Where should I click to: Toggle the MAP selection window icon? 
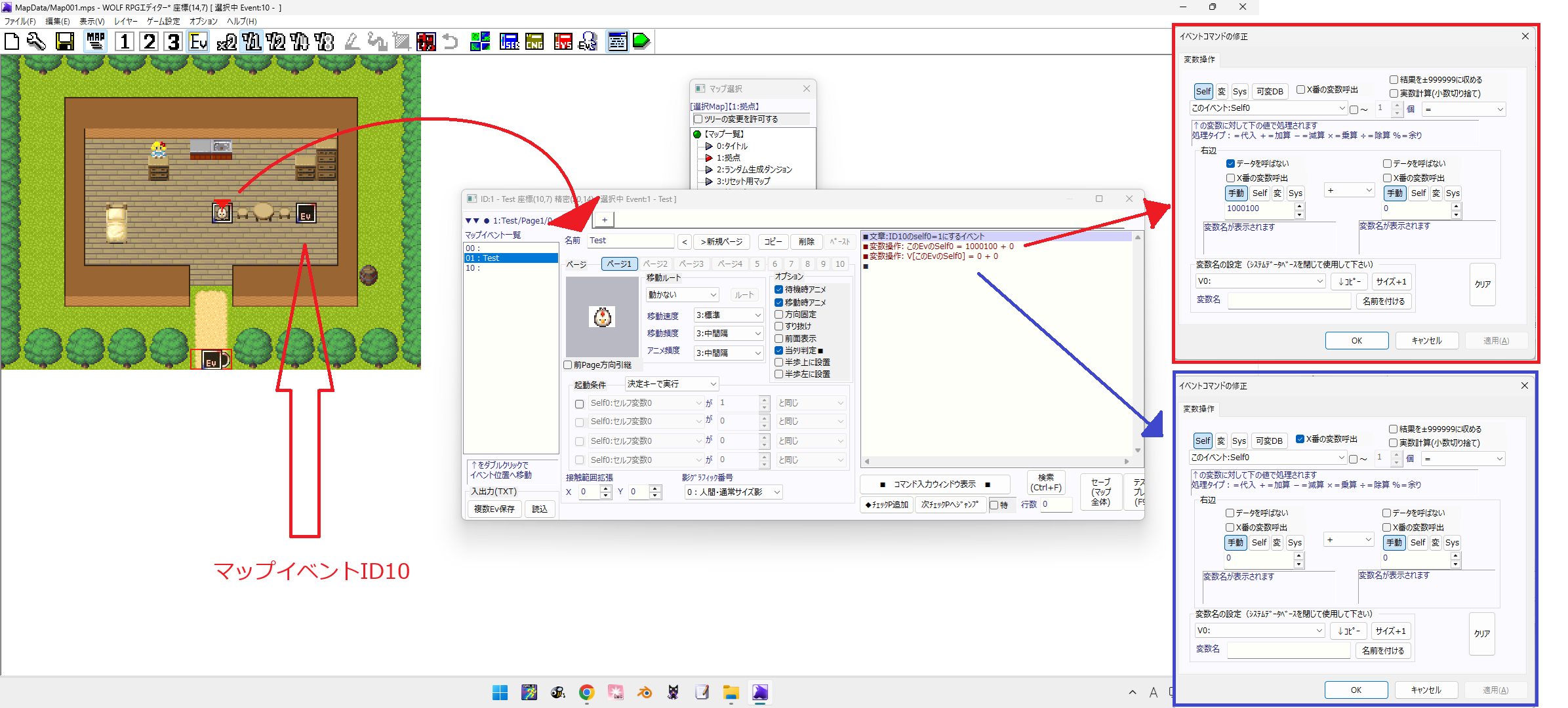click(x=96, y=42)
